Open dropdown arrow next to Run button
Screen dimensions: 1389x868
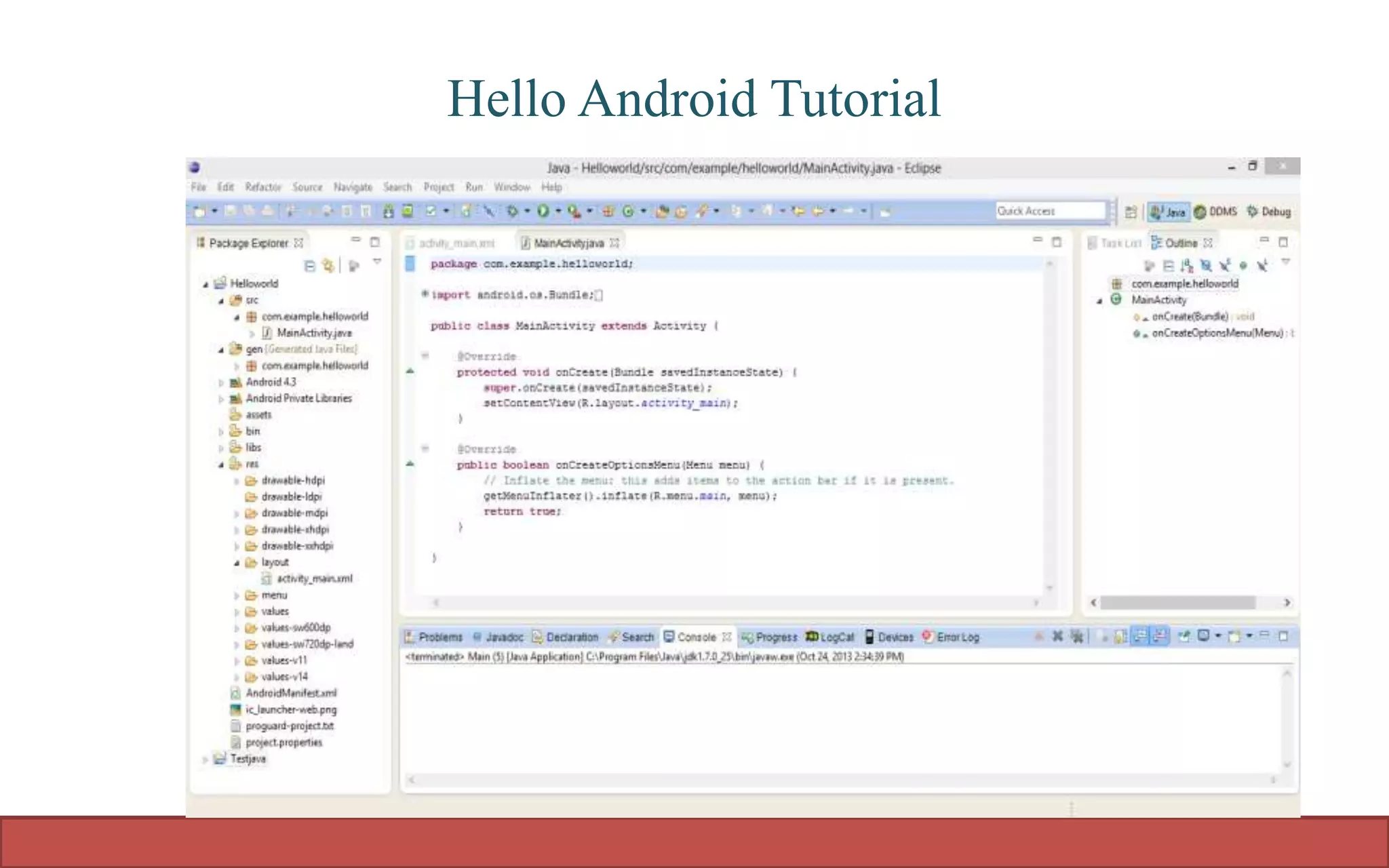[x=558, y=212]
